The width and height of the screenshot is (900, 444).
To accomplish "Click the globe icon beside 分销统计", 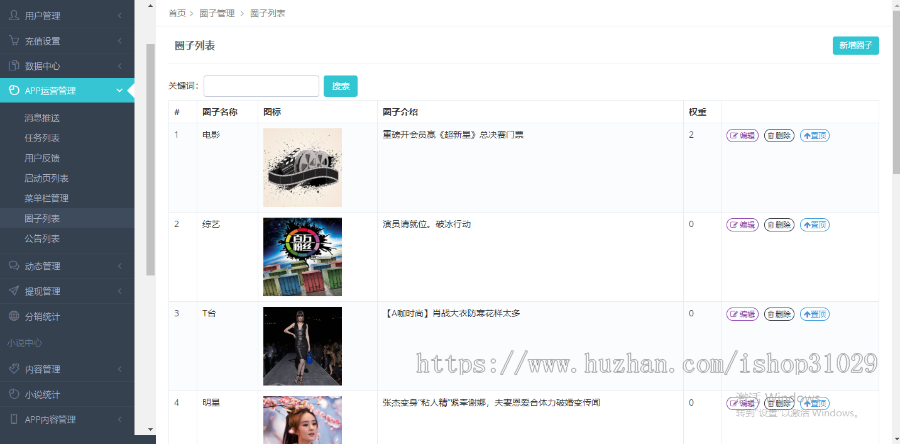I will tap(14, 316).
